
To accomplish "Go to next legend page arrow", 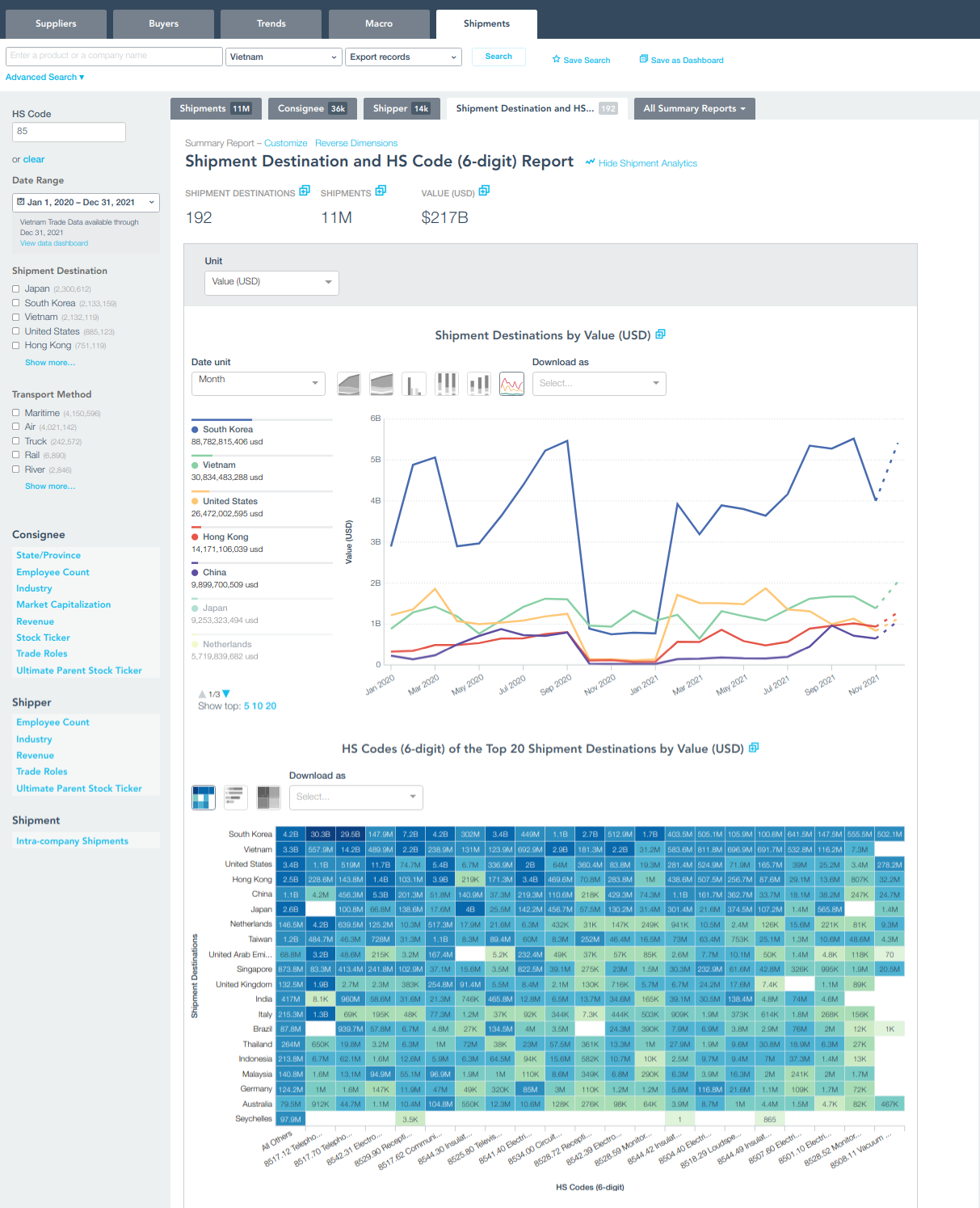I will click(226, 694).
